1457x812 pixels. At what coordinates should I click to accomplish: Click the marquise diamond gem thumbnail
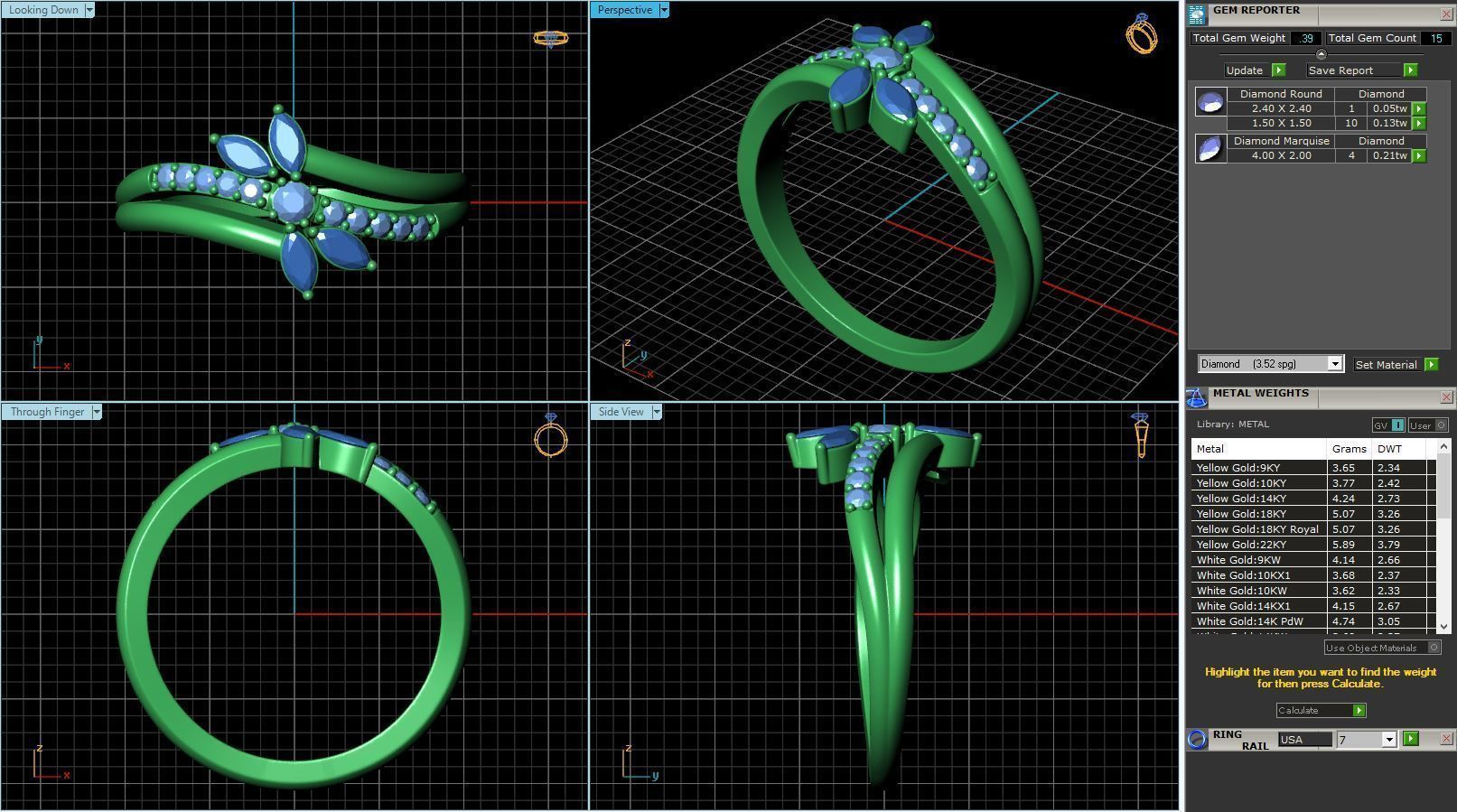1210,148
